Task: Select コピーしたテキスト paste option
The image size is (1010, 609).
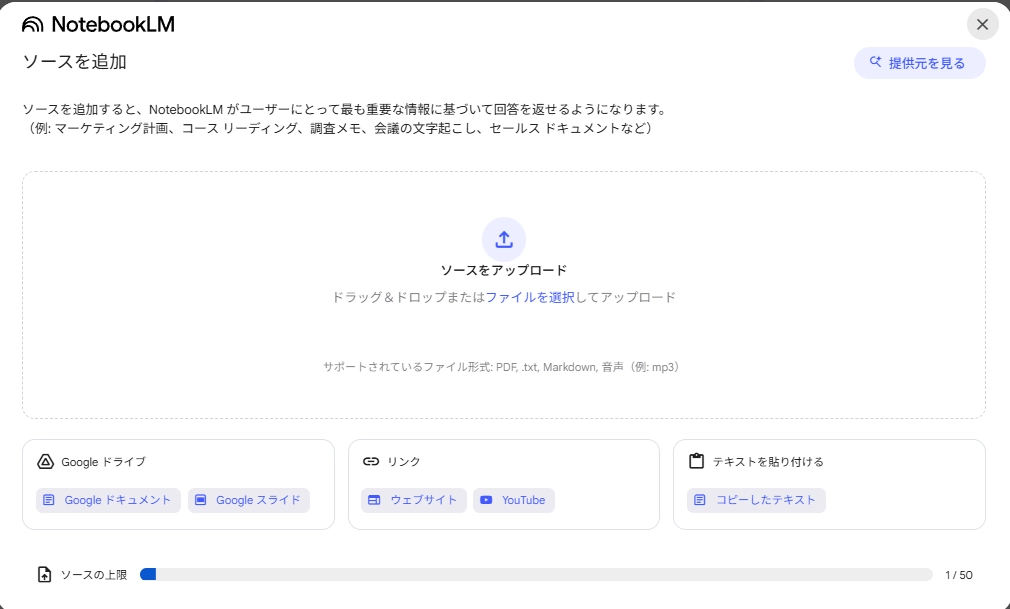Action: [x=756, y=500]
